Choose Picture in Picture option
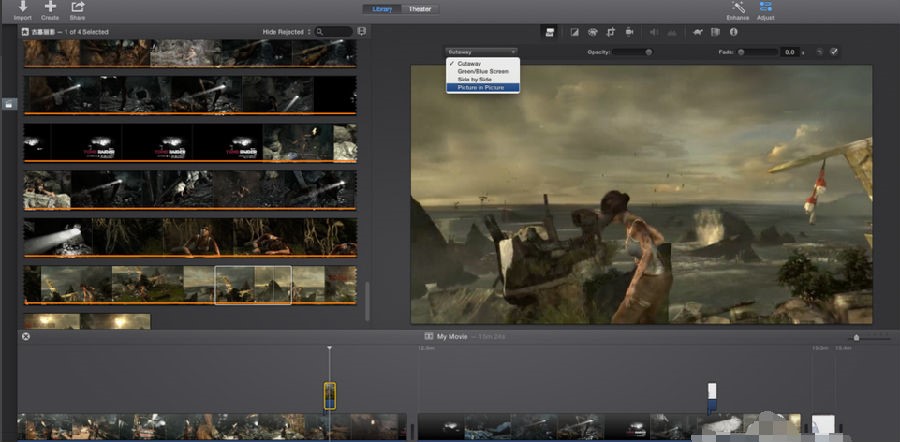 click(x=483, y=87)
